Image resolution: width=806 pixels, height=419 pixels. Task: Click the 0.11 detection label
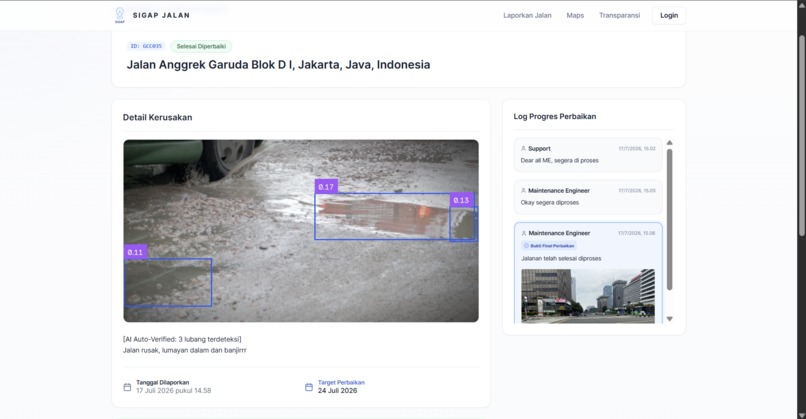pos(135,252)
